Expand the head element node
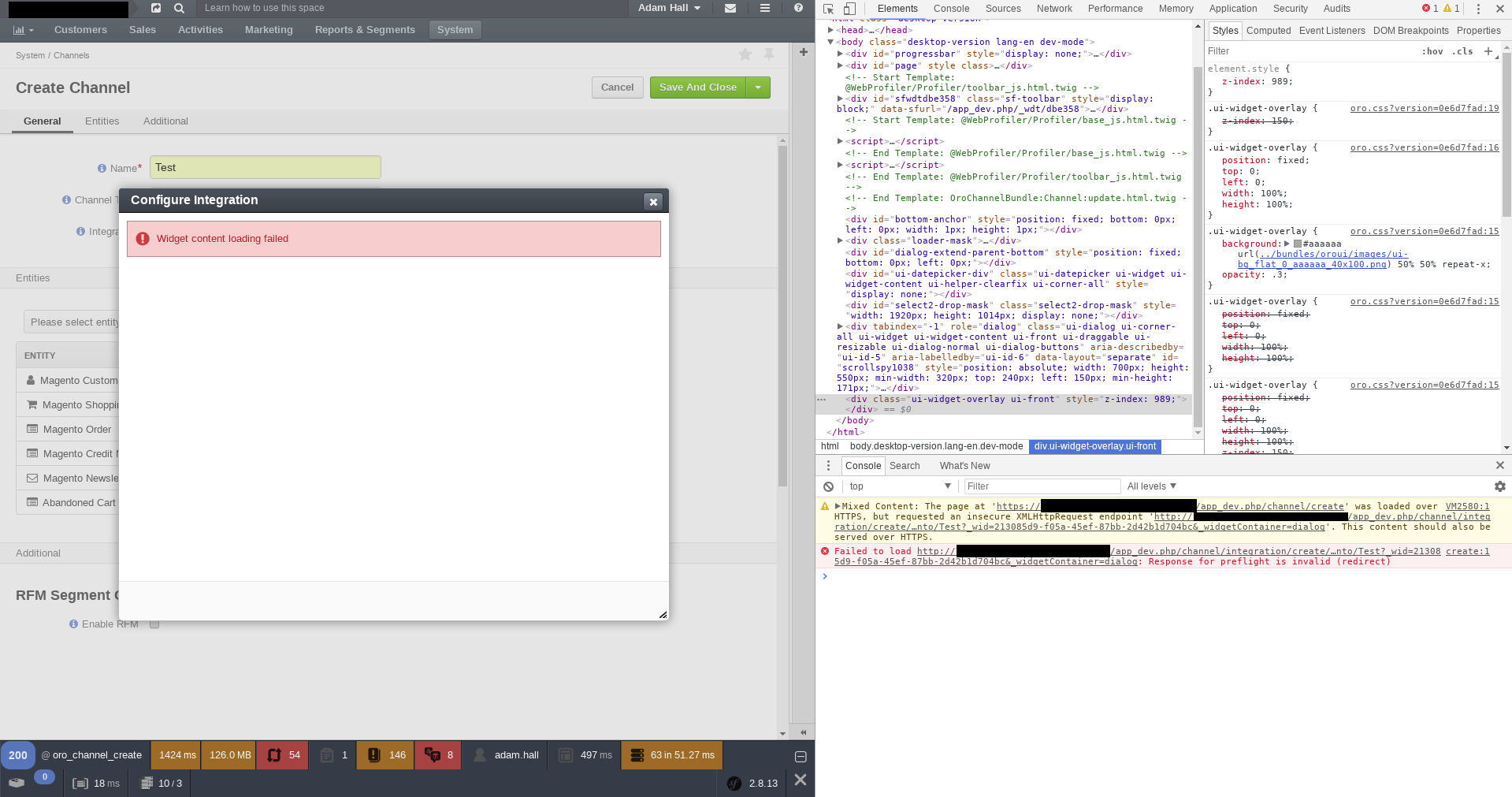The width and height of the screenshot is (1512, 797). 830,30
